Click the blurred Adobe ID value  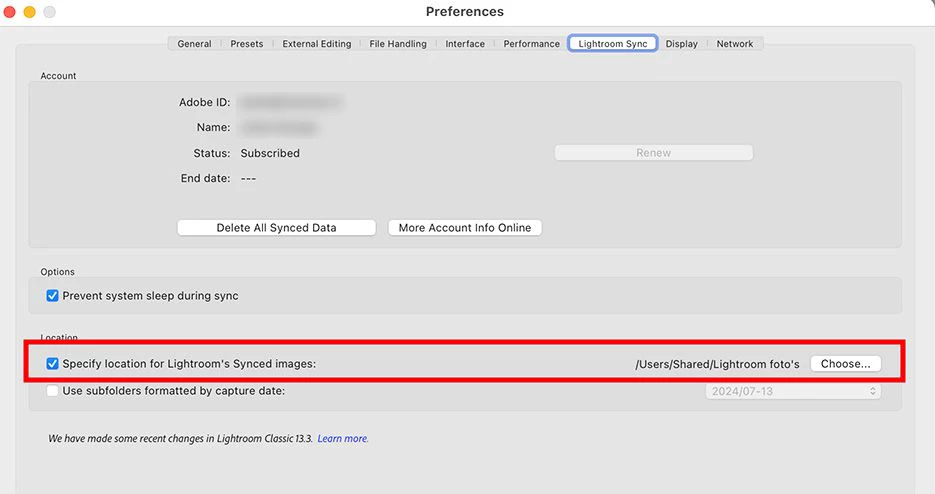[291, 103]
